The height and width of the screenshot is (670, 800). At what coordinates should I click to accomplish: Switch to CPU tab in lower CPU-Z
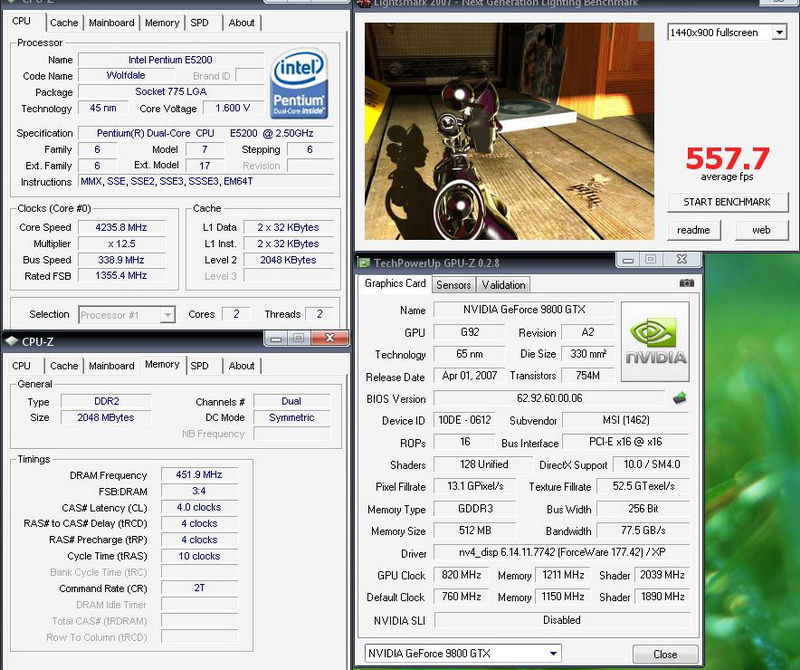coord(21,366)
